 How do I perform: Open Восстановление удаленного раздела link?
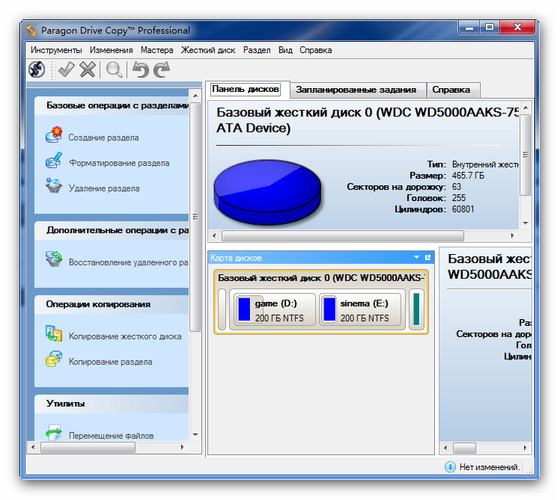[128, 262]
